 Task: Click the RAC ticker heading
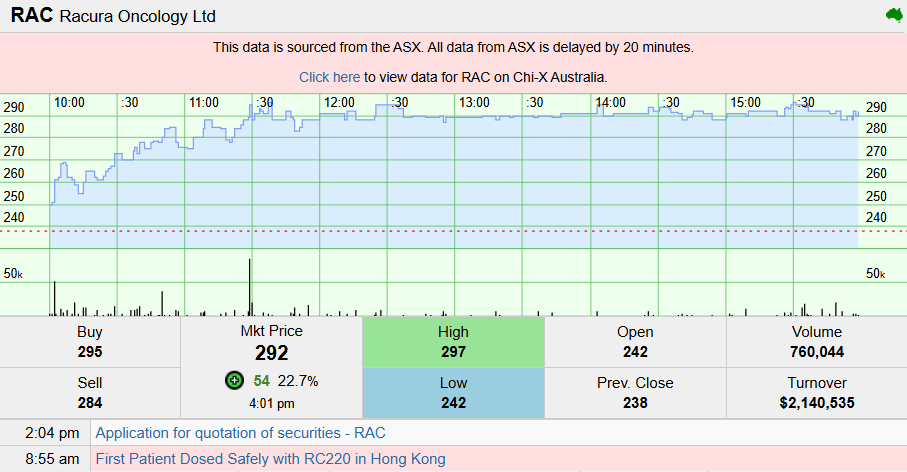coord(32,15)
